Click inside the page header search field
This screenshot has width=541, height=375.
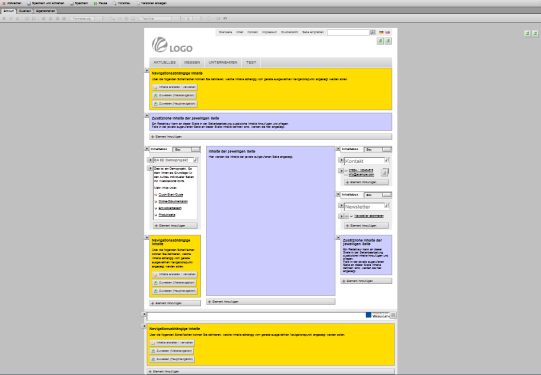(x=348, y=32)
